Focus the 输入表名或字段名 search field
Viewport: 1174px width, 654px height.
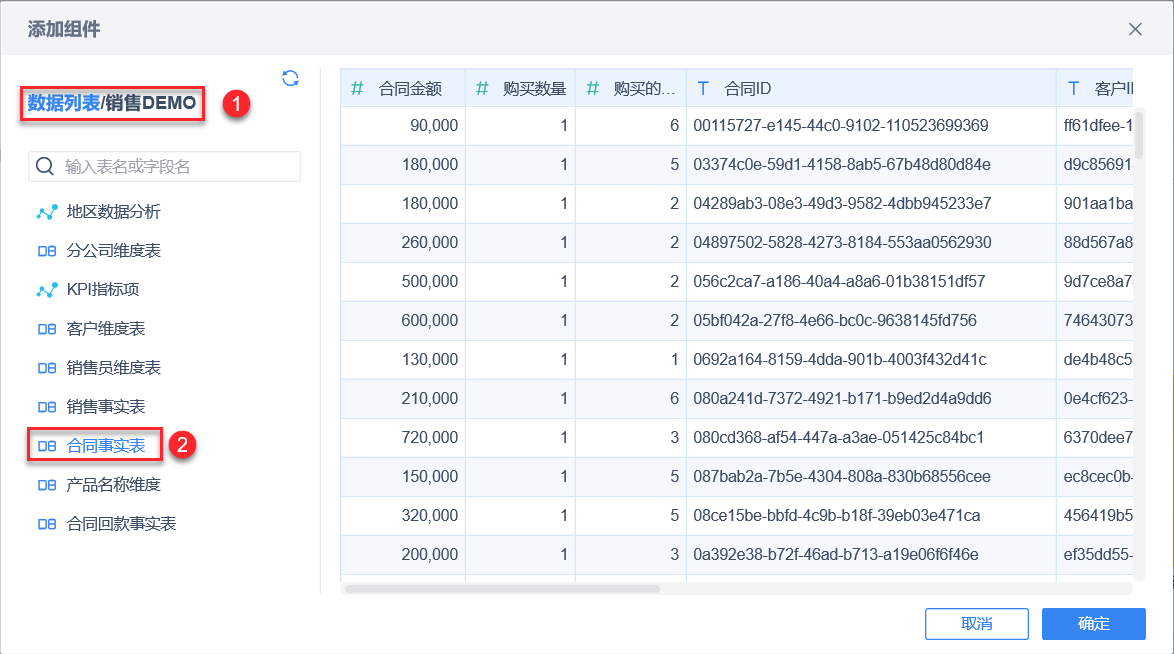pos(165,166)
